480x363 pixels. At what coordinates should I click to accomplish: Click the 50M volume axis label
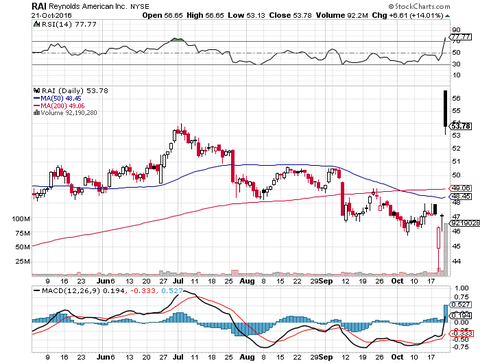tap(23, 247)
